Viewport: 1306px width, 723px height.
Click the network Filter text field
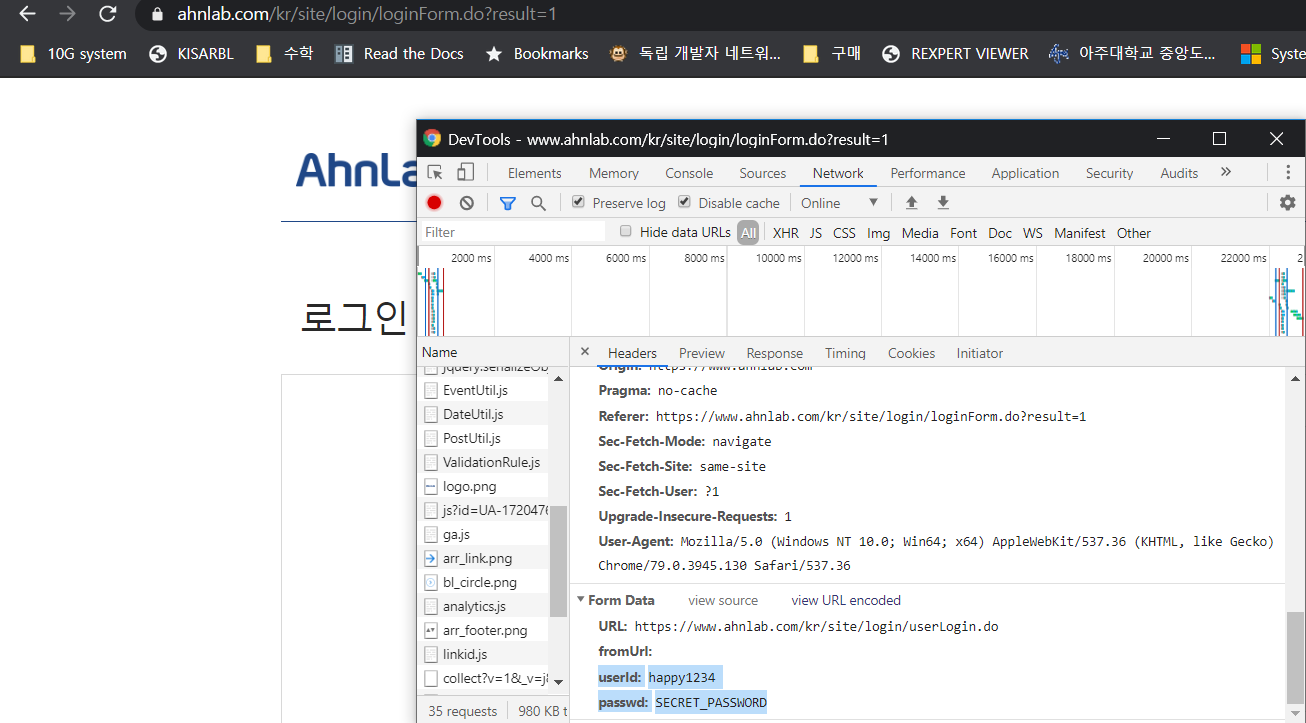[513, 232]
